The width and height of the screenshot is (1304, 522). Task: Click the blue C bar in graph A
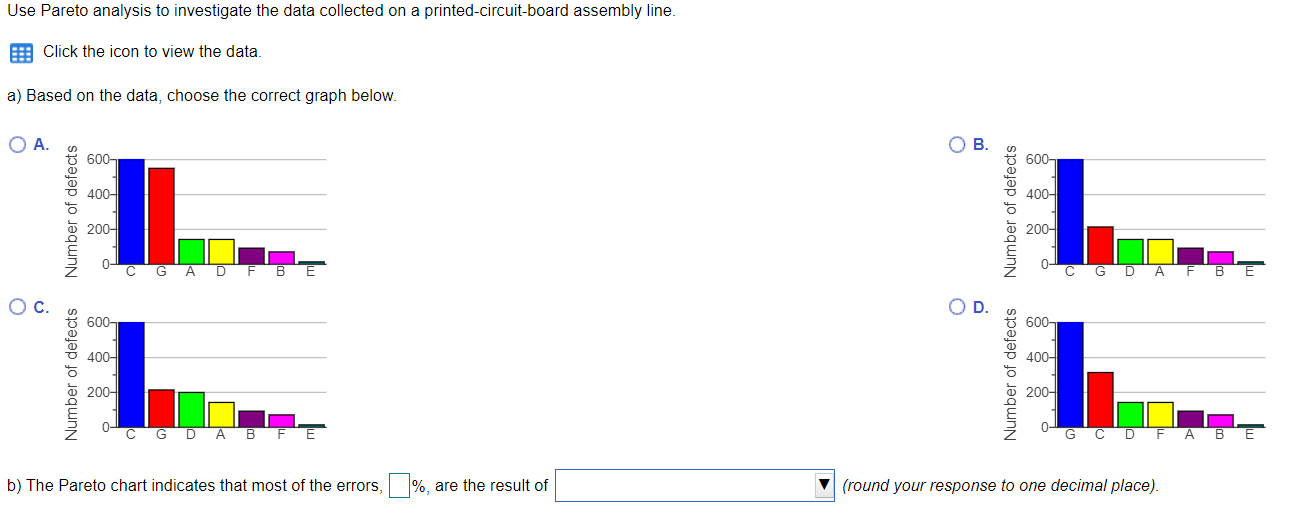pyautogui.click(x=131, y=210)
